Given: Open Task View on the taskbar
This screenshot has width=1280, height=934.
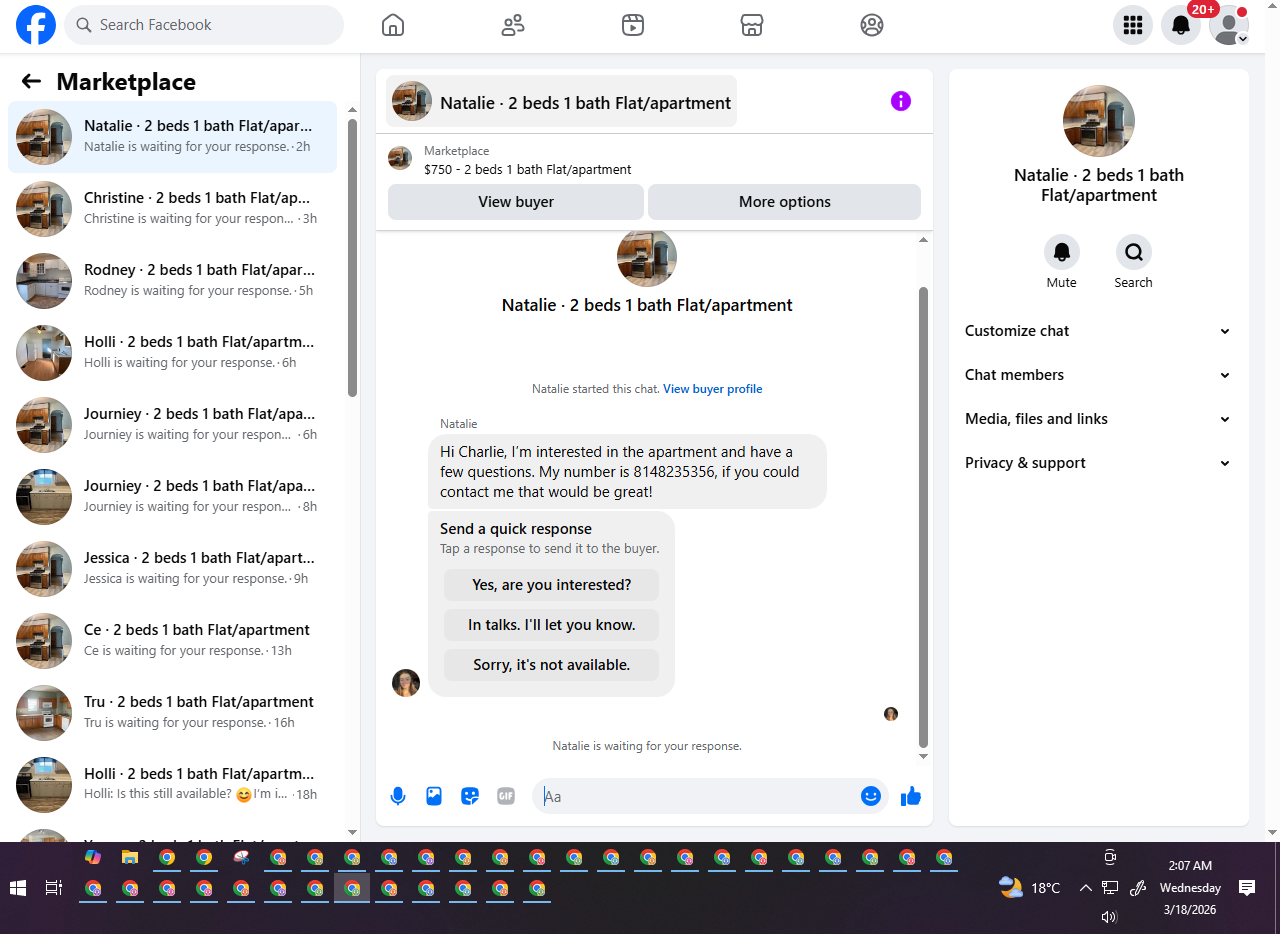Looking at the screenshot, I should [54, 888].
